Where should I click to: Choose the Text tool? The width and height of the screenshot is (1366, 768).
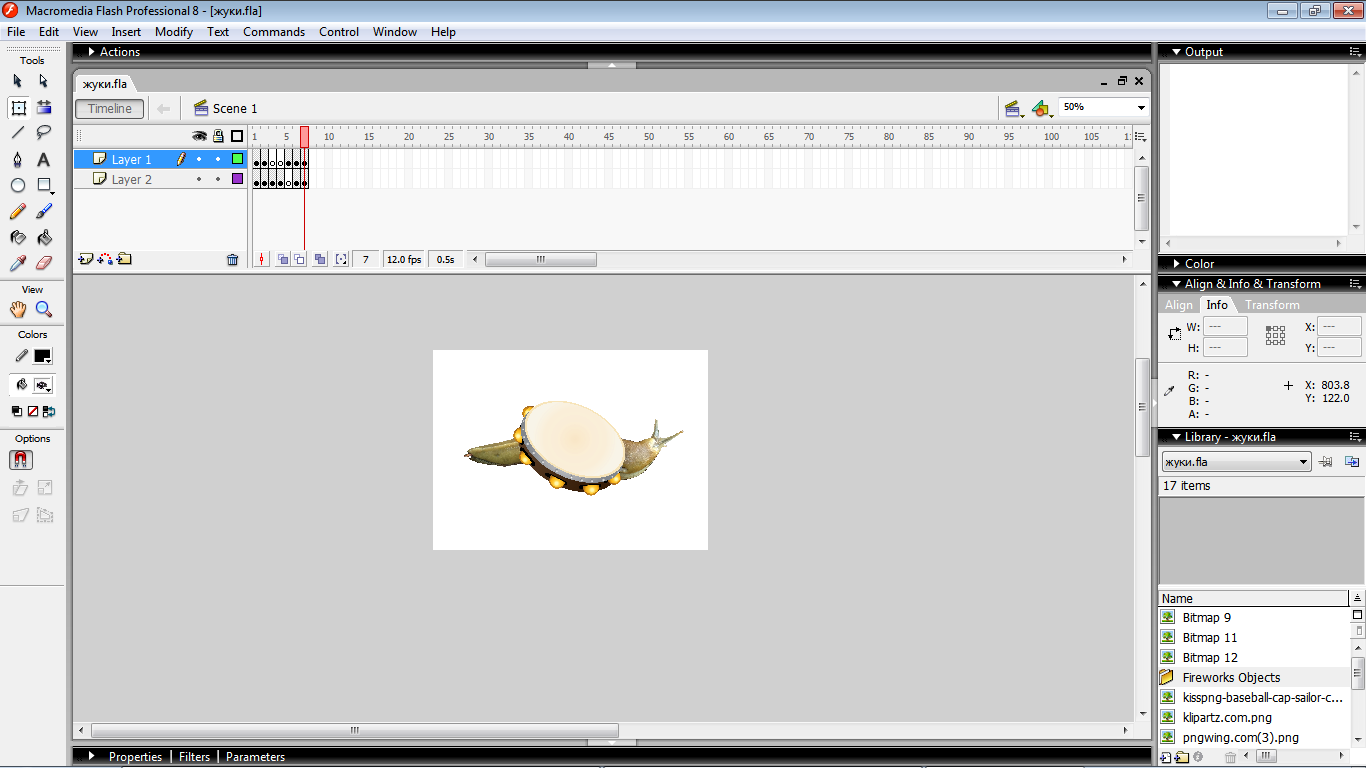coord(44,159)
